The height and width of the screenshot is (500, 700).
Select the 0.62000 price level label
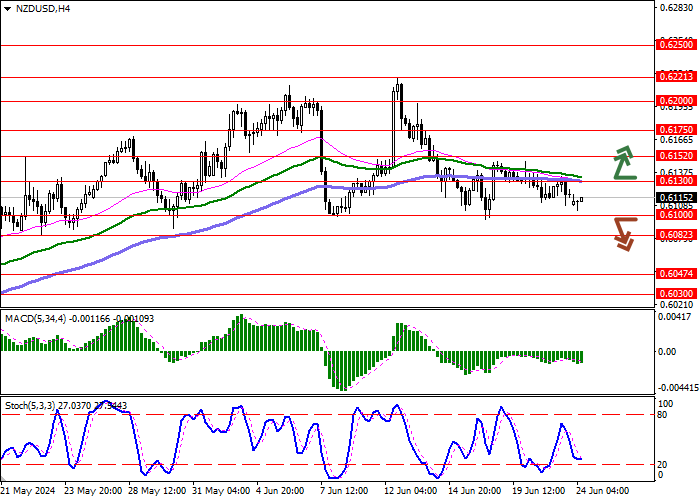tap(677, 101)
